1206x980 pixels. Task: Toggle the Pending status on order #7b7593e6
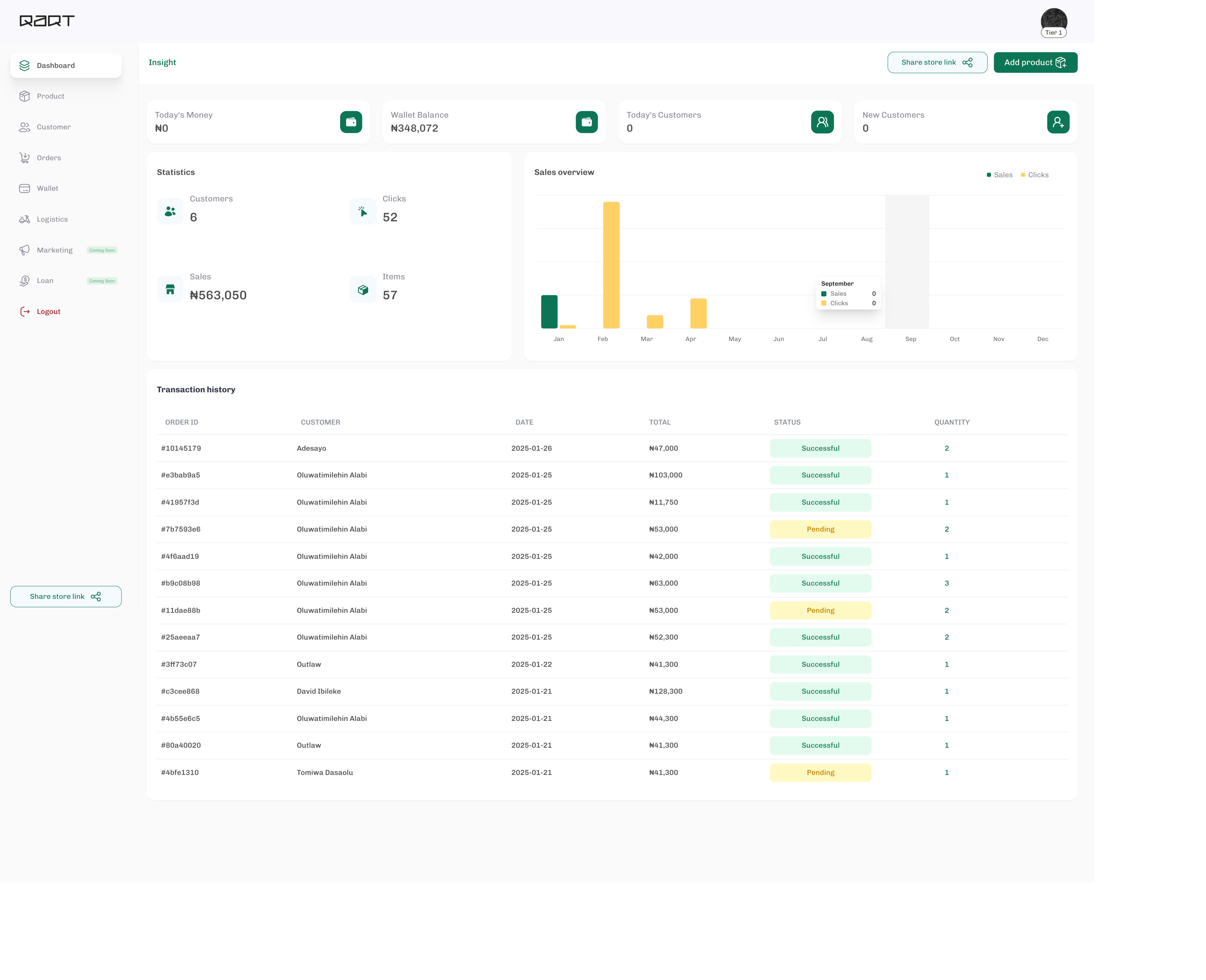[x=820, y=529]
